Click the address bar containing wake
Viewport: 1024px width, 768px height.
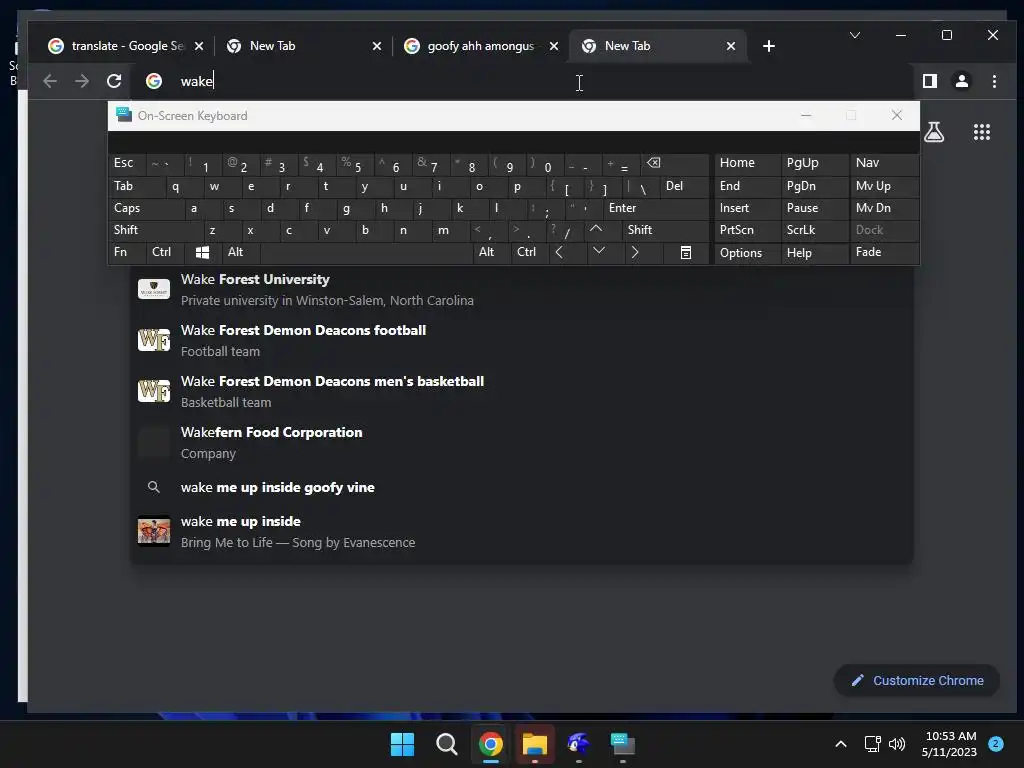522,81
